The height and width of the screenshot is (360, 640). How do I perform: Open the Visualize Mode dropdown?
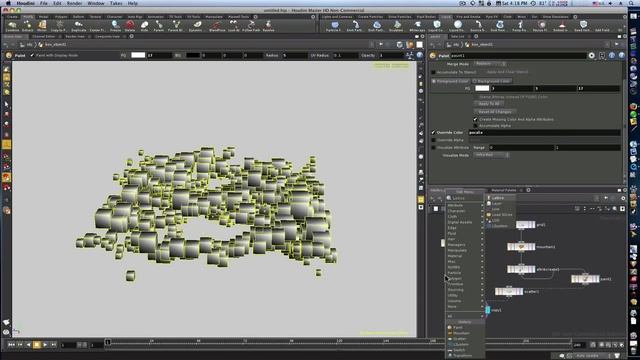coord(491,155)
